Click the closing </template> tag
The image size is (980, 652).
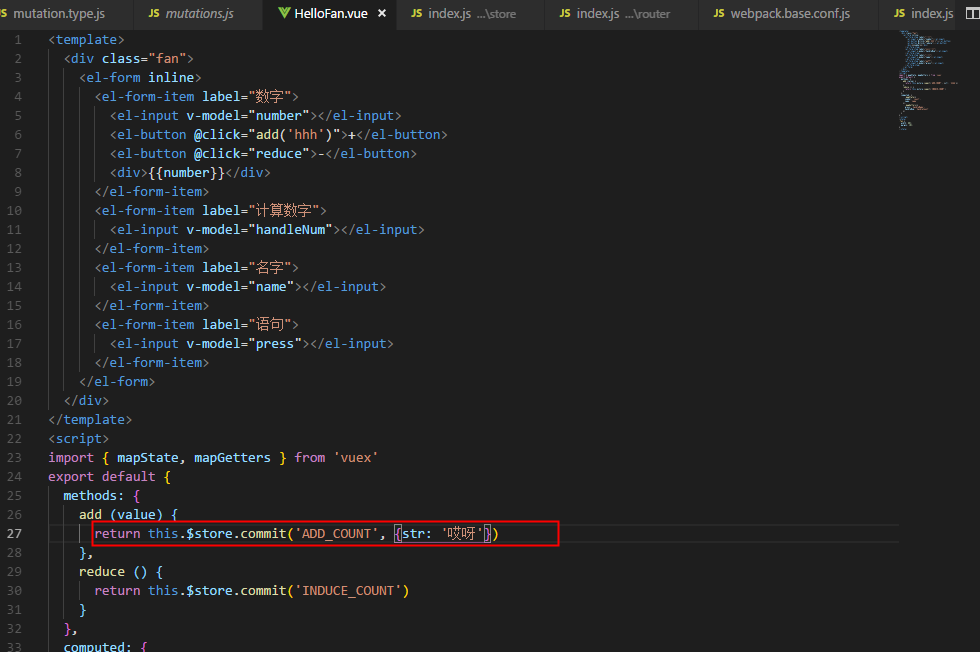click(90, 420)
